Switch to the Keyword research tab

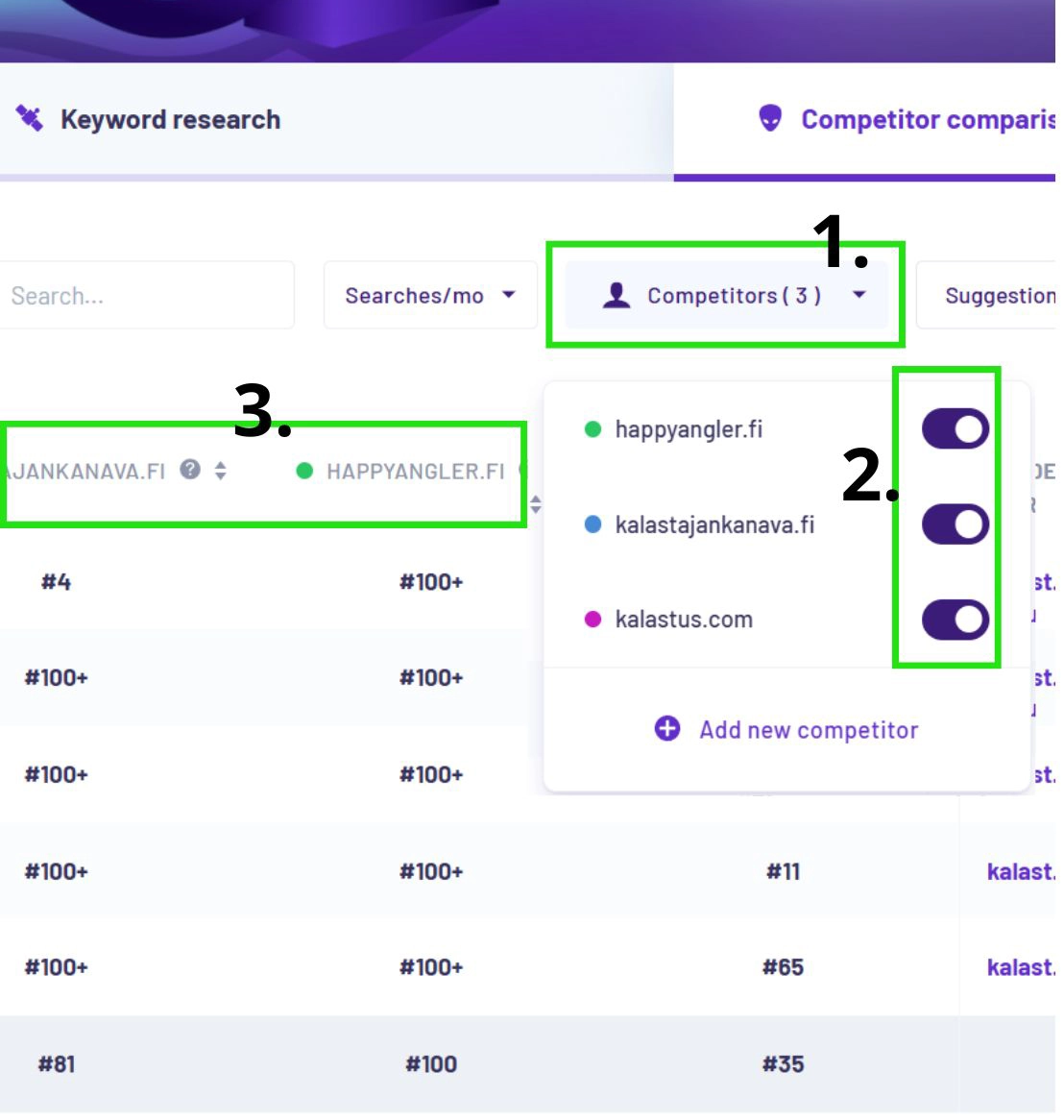(x=170, y=119)
